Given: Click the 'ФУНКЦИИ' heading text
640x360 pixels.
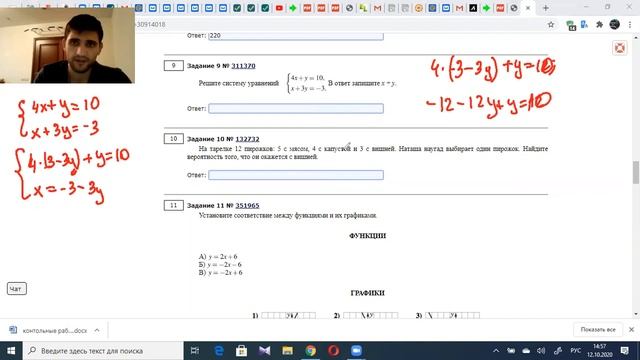Looking at the screenshot, I should pos(367,236).
